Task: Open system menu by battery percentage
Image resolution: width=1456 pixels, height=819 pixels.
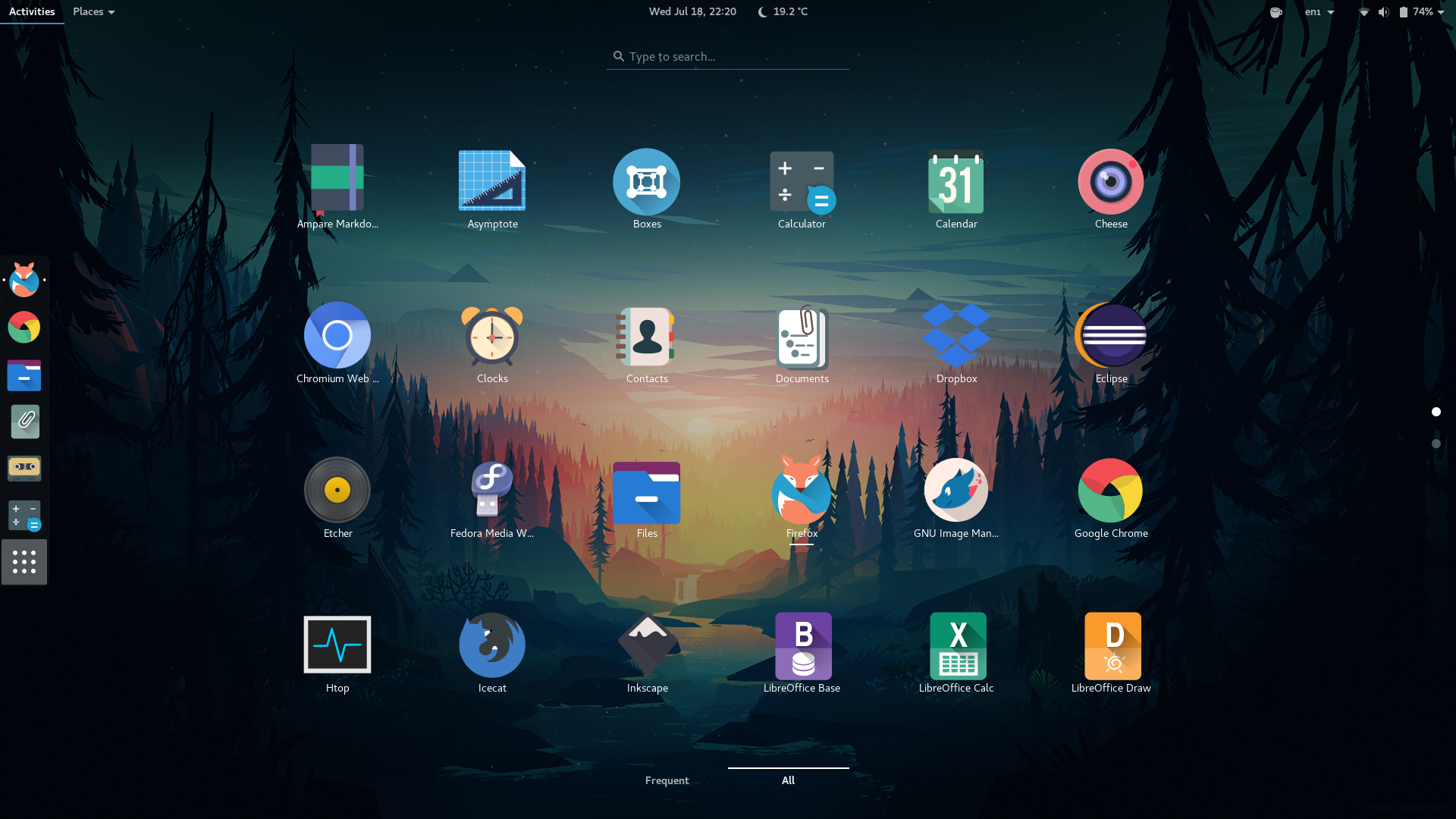Action: coord(1422,11)
